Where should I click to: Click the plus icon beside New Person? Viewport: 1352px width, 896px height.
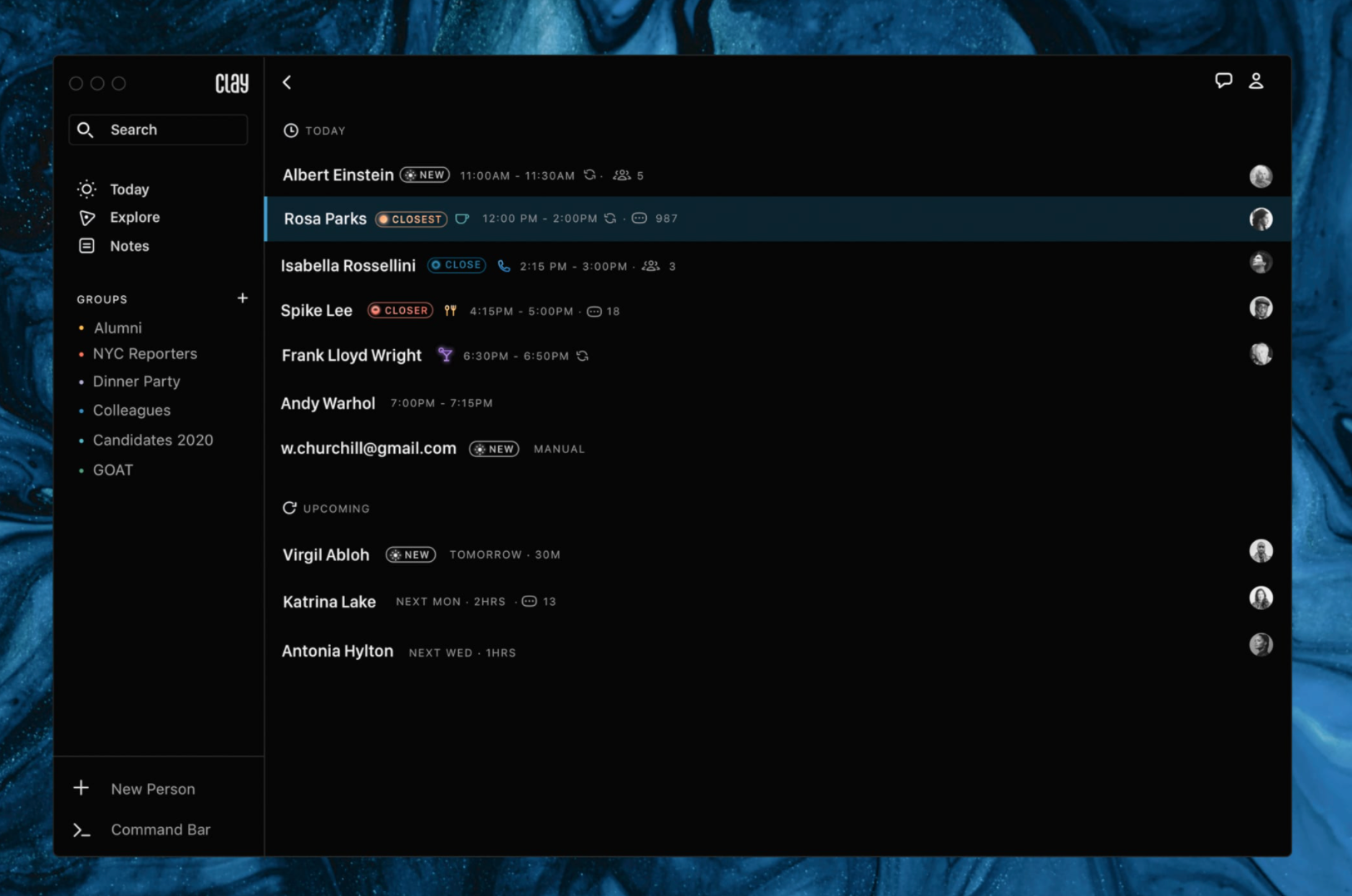(81, 787)
